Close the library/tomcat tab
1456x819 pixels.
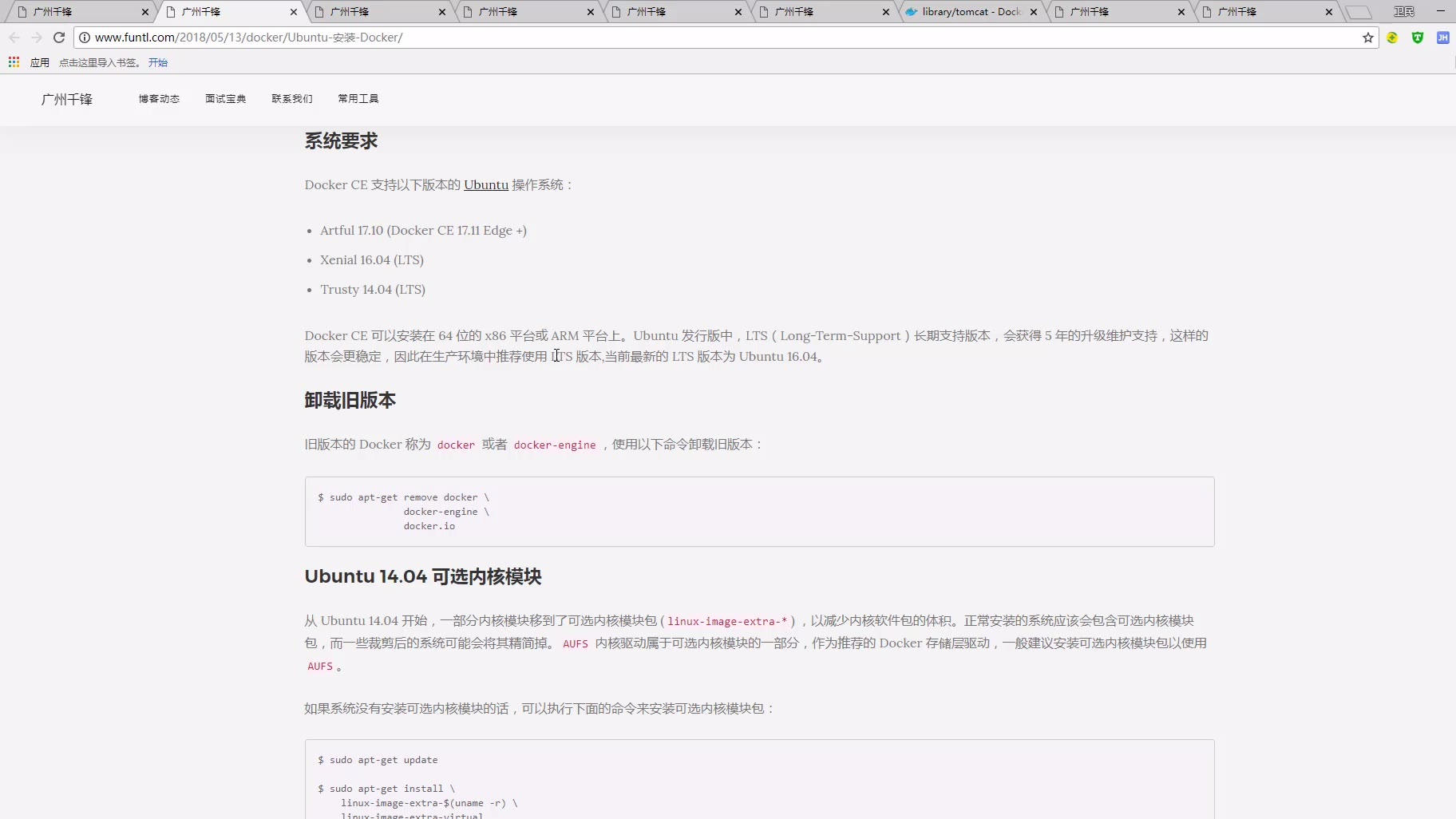1034,12
